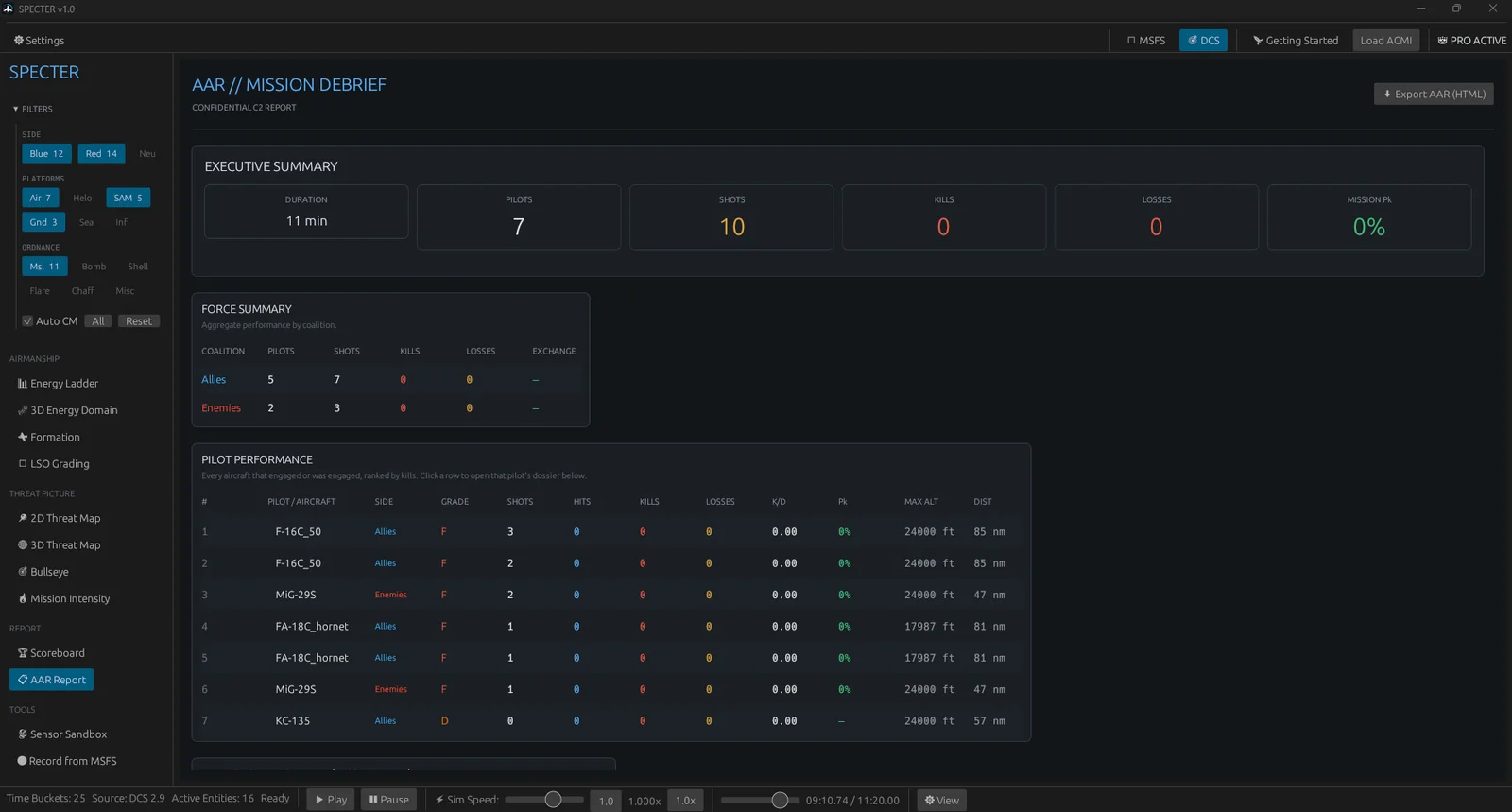Open LSO Grading page

[54, 464]
